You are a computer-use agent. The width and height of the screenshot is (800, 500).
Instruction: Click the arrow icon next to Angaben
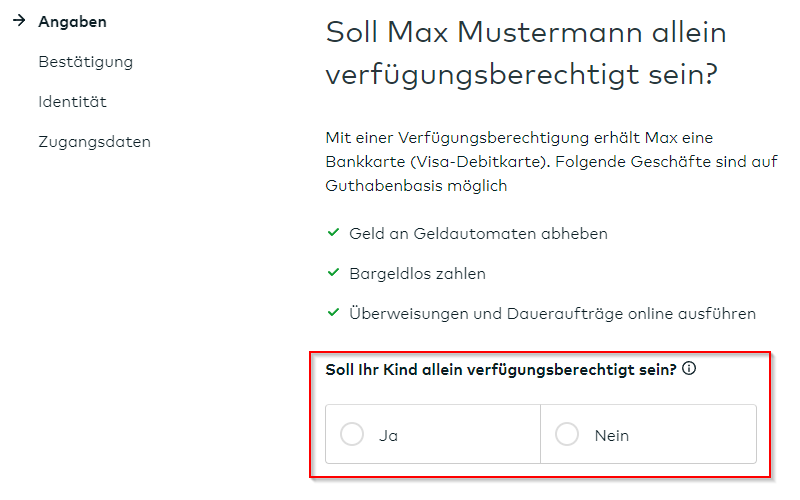[20, 21]
